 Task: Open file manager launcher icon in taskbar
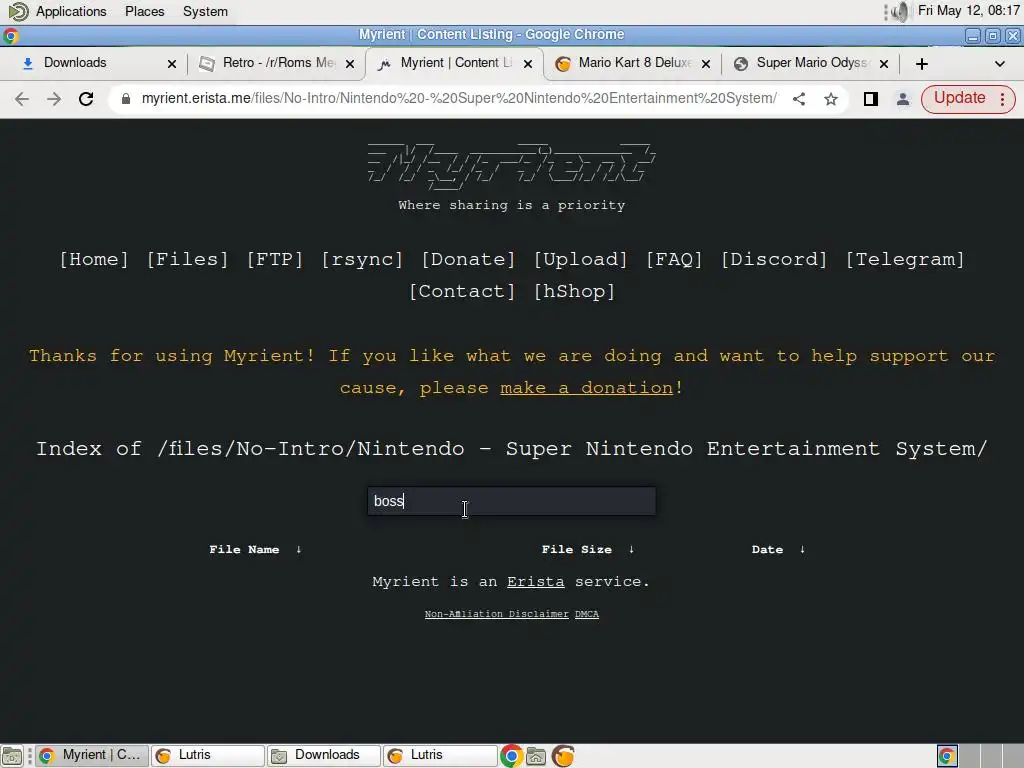(x=536, y=756)
